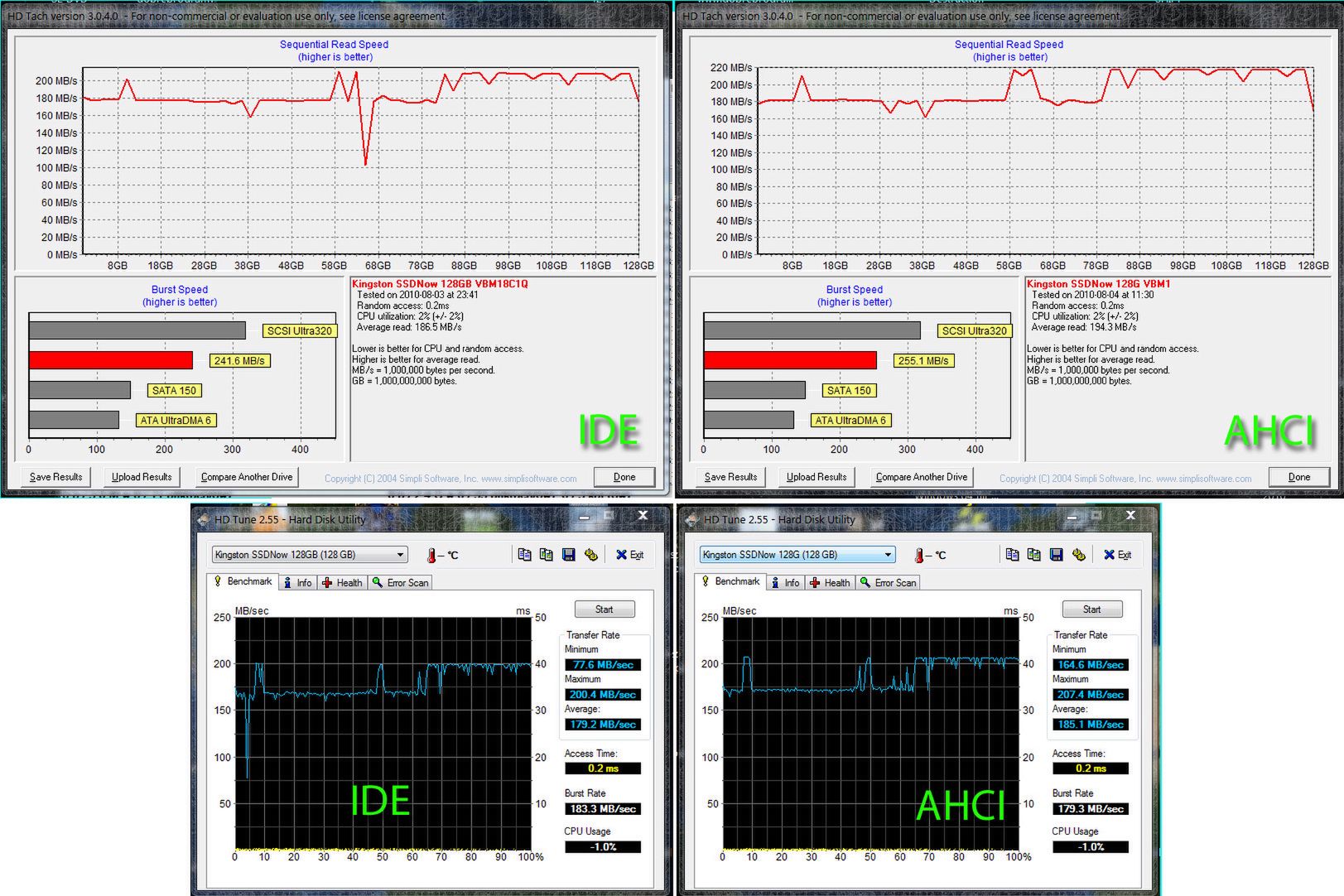
Task: Open Error Scan tab in IDE HD Tune
Action: (401, 583)
